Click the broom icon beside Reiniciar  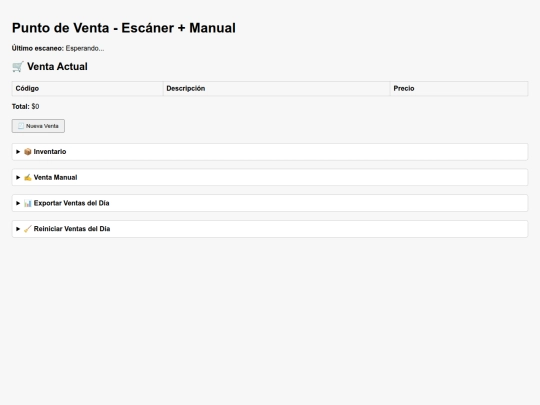tap(28, 229)
